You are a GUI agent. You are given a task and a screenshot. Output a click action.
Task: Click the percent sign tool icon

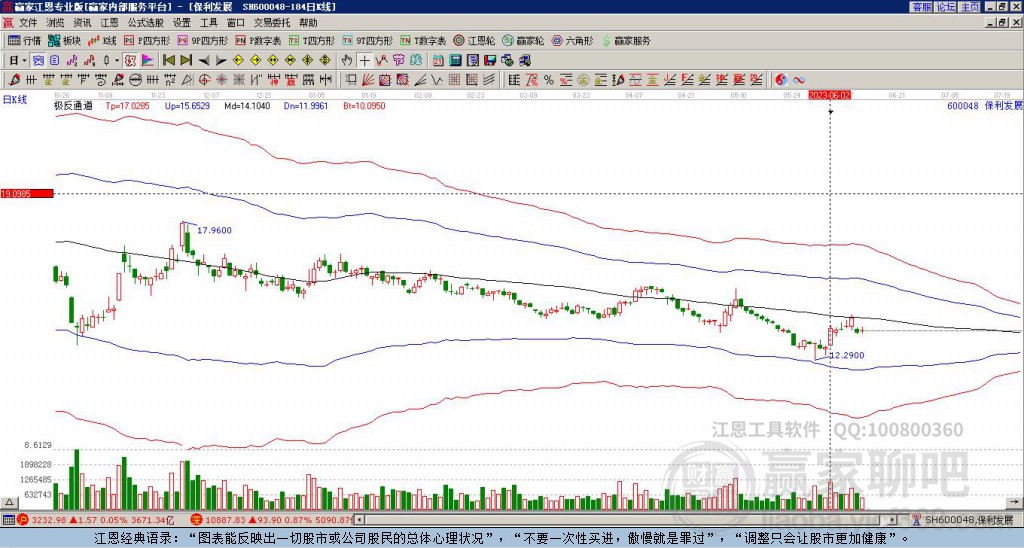[x=549, y=80]
